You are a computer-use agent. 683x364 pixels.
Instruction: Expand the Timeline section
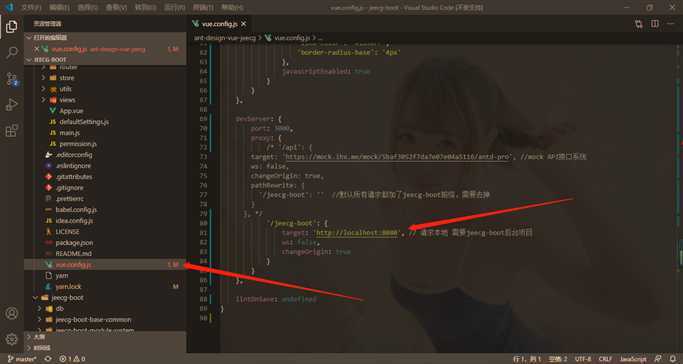[x=105, y=348]
